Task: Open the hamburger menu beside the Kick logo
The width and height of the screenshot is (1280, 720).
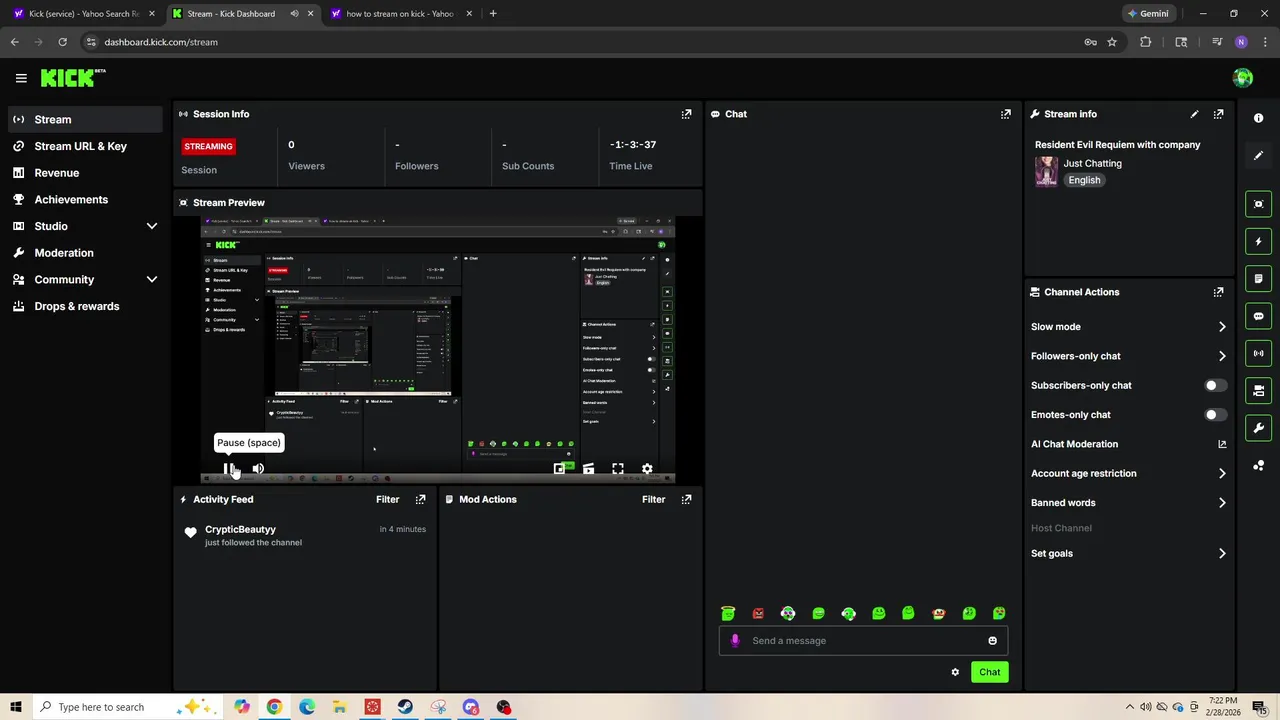Action: pyautogui.click(x=21, y=78)
